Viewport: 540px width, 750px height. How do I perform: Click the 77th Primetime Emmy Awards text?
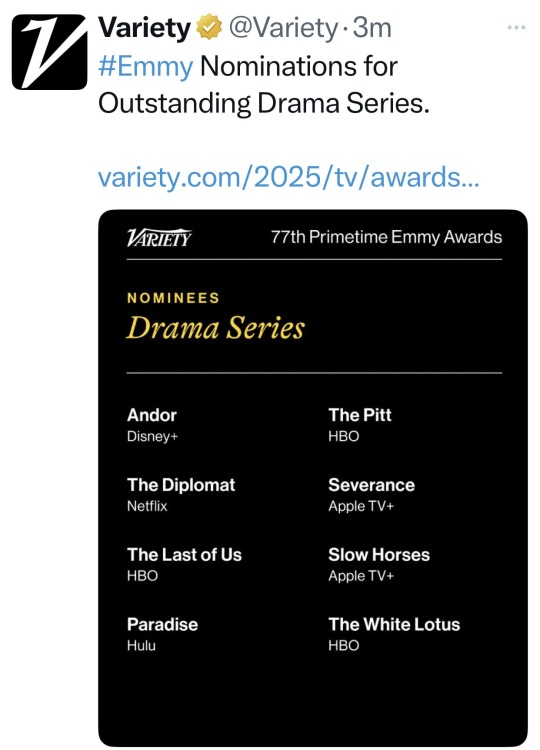[x=386, y=237]
